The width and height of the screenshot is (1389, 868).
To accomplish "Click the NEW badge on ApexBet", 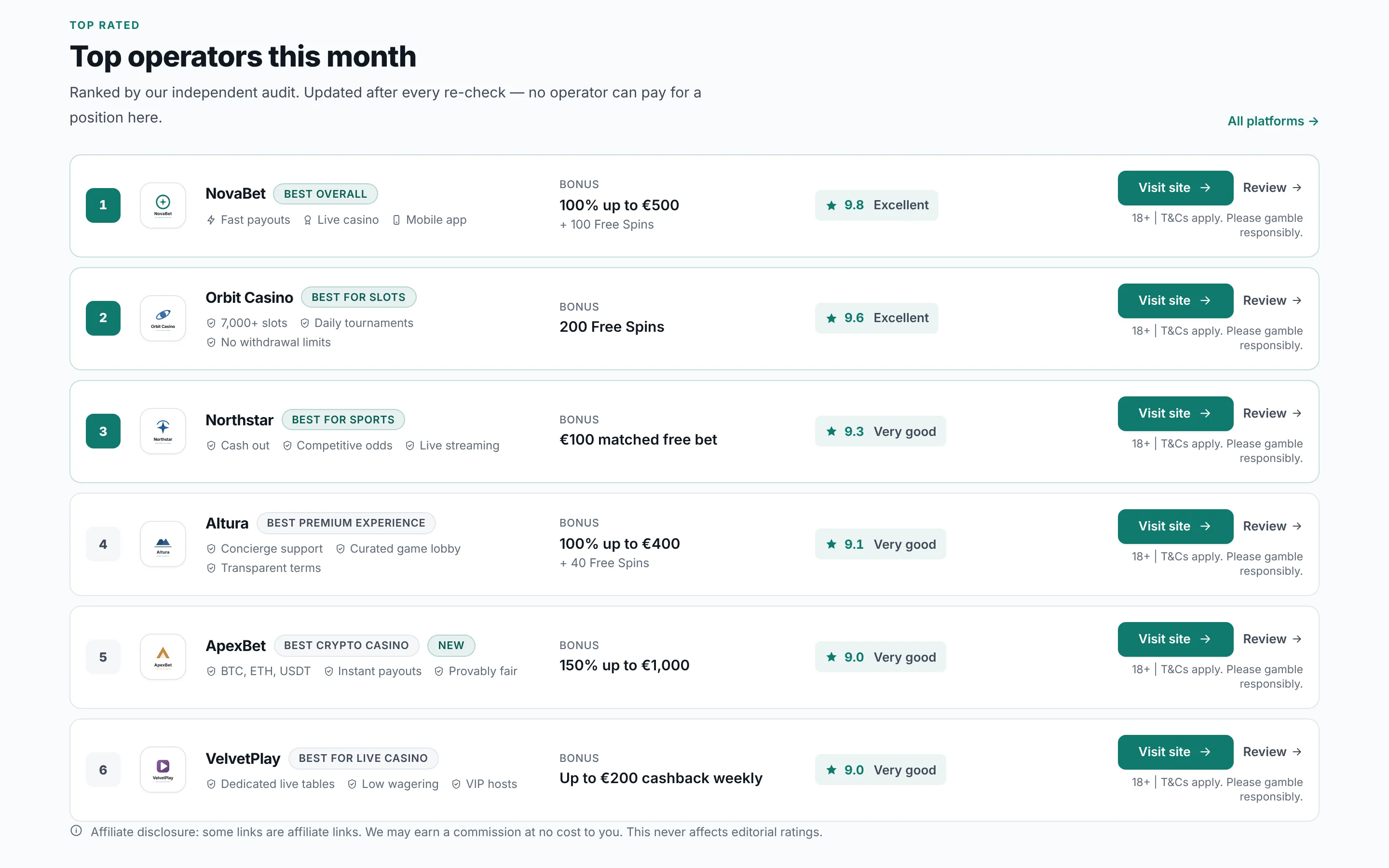I will click(x=451, y=645).
